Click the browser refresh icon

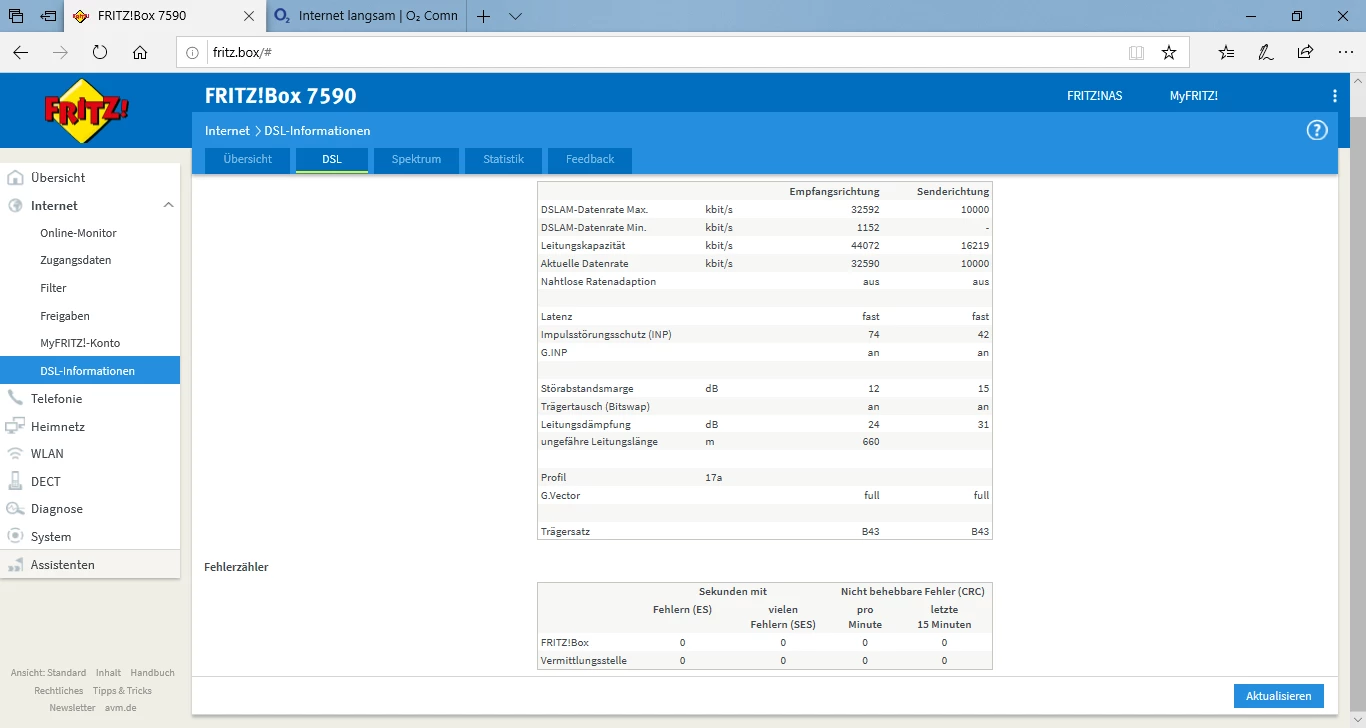100,53
